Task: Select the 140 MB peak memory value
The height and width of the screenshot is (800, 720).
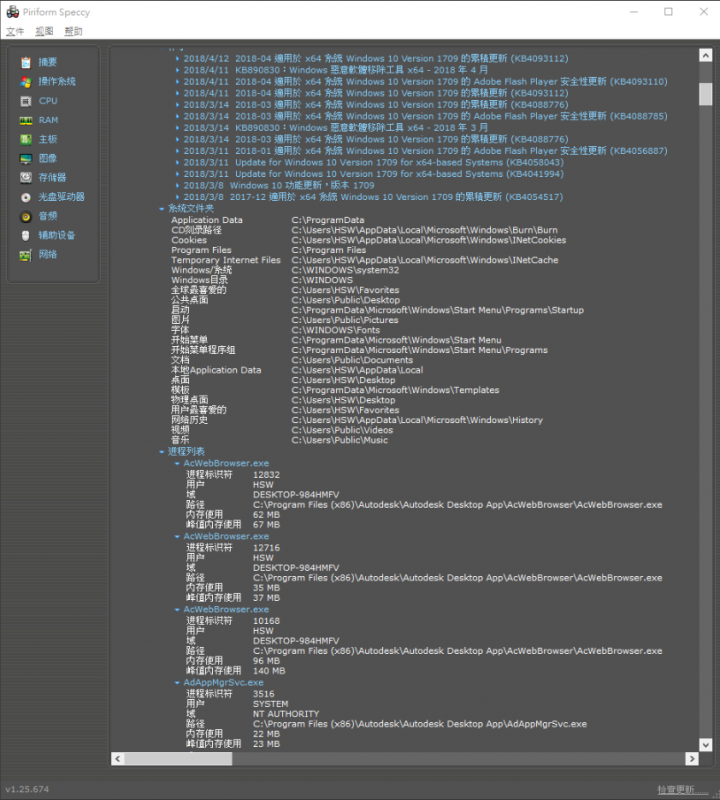Action: coord(269,671)
